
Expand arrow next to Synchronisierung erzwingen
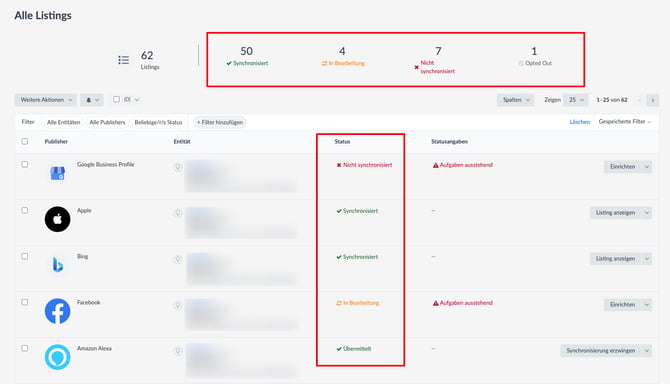647,351
